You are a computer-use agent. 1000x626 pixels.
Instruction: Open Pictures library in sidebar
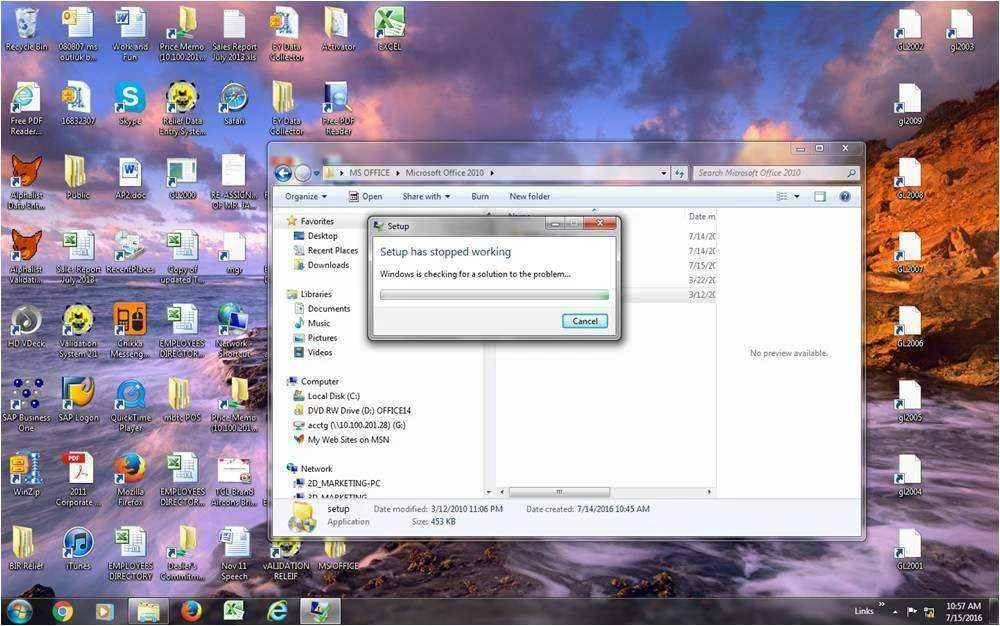point(315,338)
